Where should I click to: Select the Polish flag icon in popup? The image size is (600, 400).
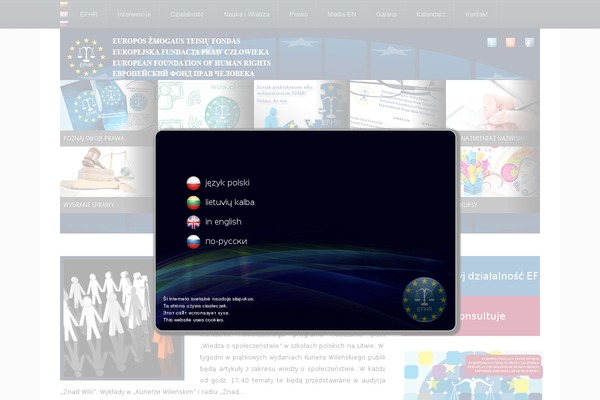coord(193,183)
